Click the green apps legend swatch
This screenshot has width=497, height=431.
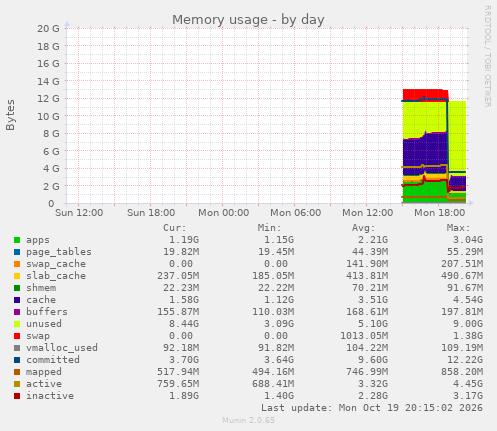point(17,240)
